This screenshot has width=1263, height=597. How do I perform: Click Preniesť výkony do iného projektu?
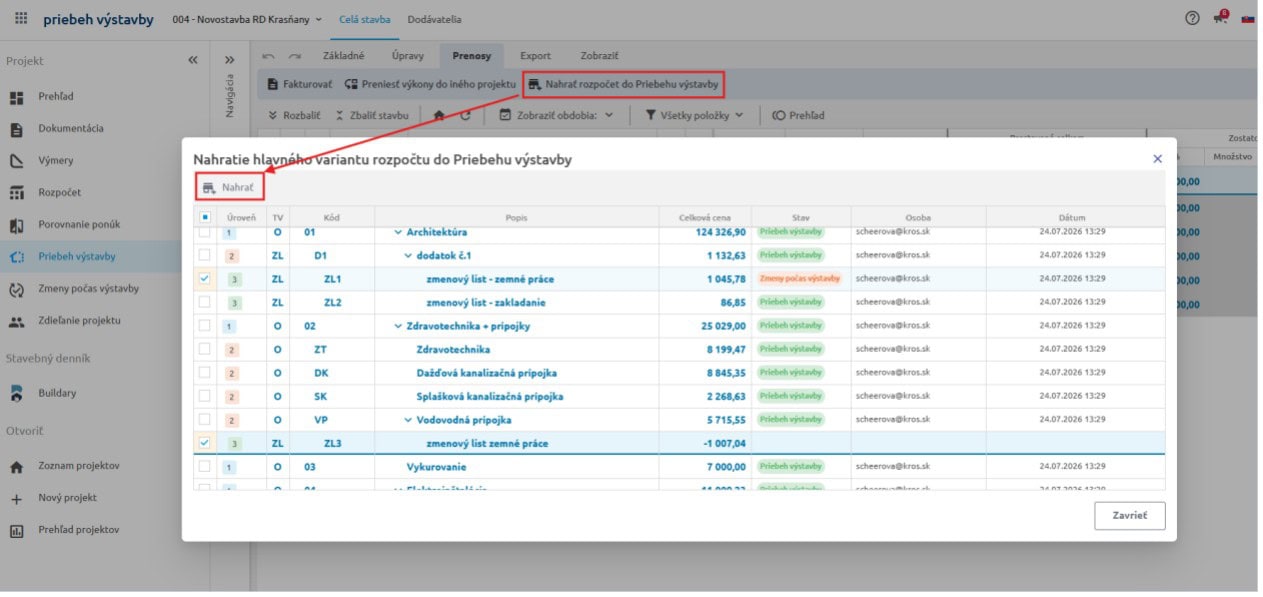pos(430,85)
